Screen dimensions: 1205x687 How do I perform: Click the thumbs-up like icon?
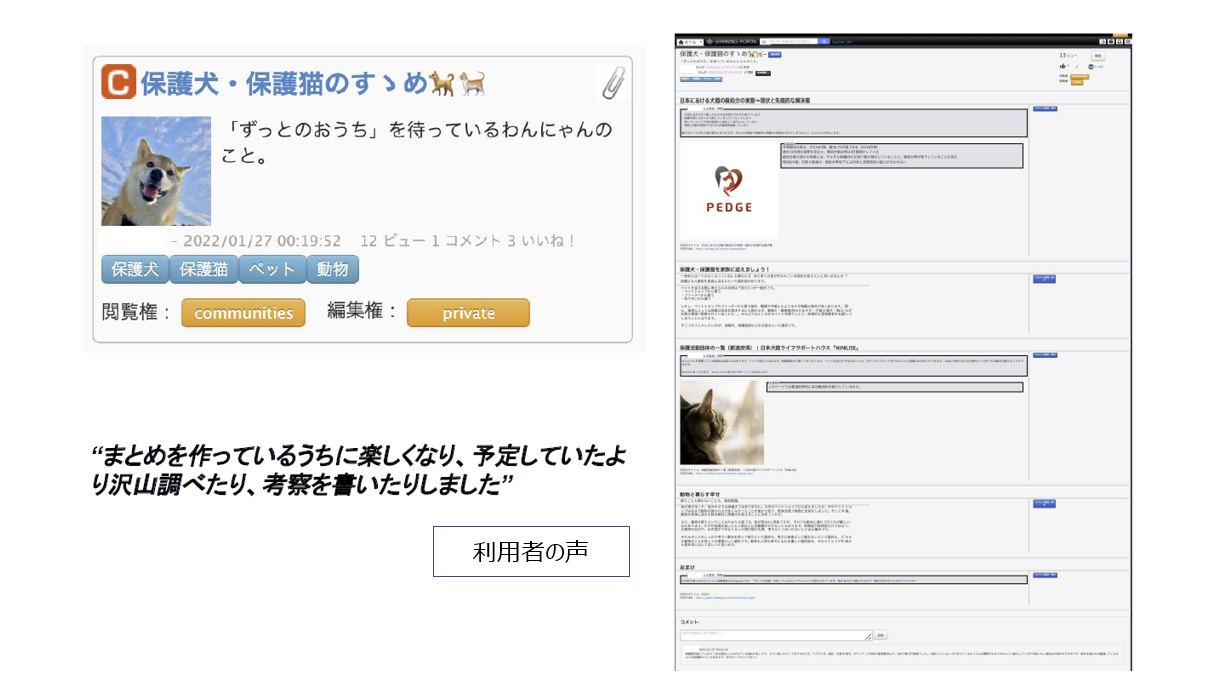tap(1061, 66)
